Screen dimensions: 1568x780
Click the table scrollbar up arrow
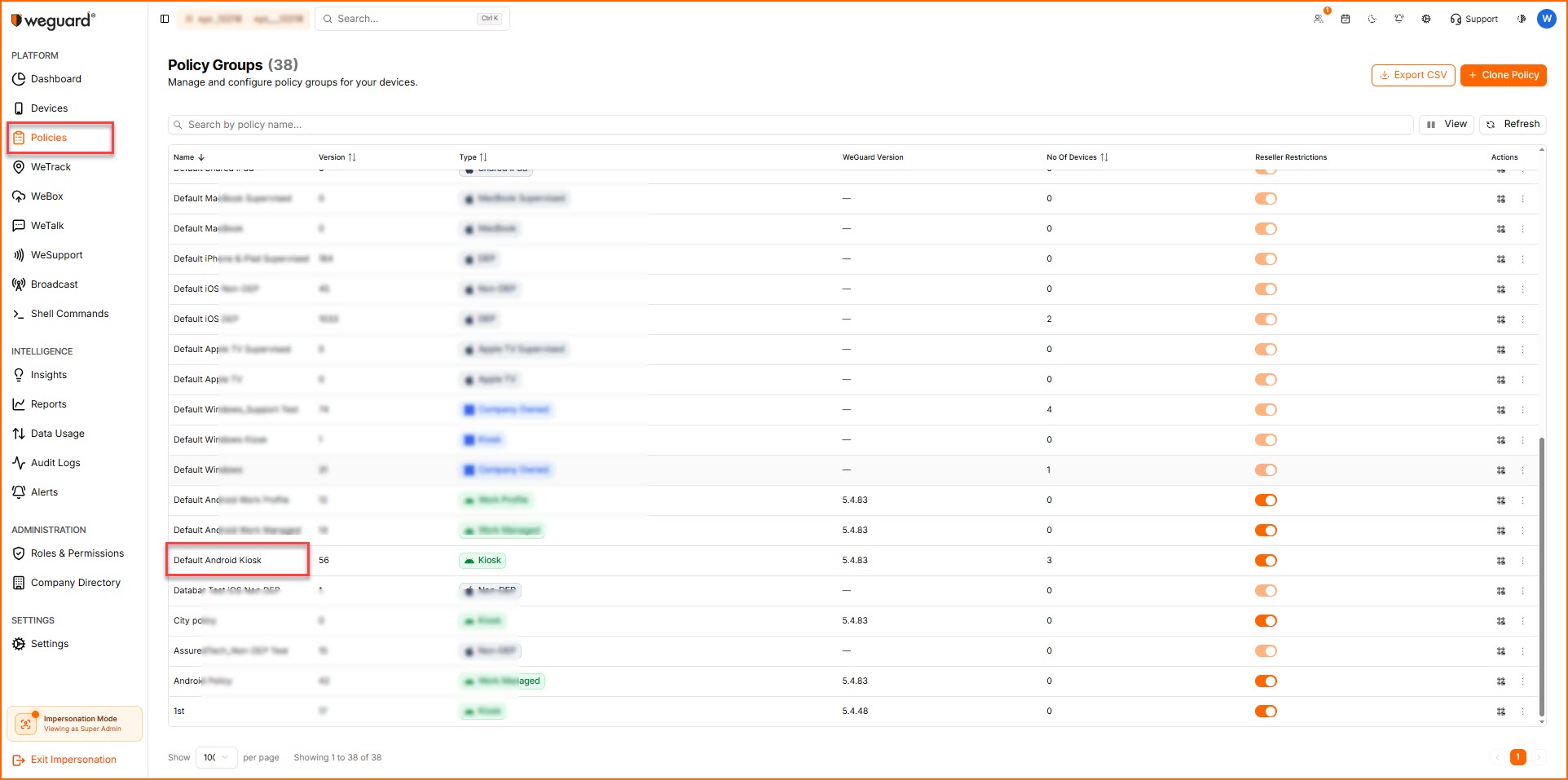(1541, 150)
